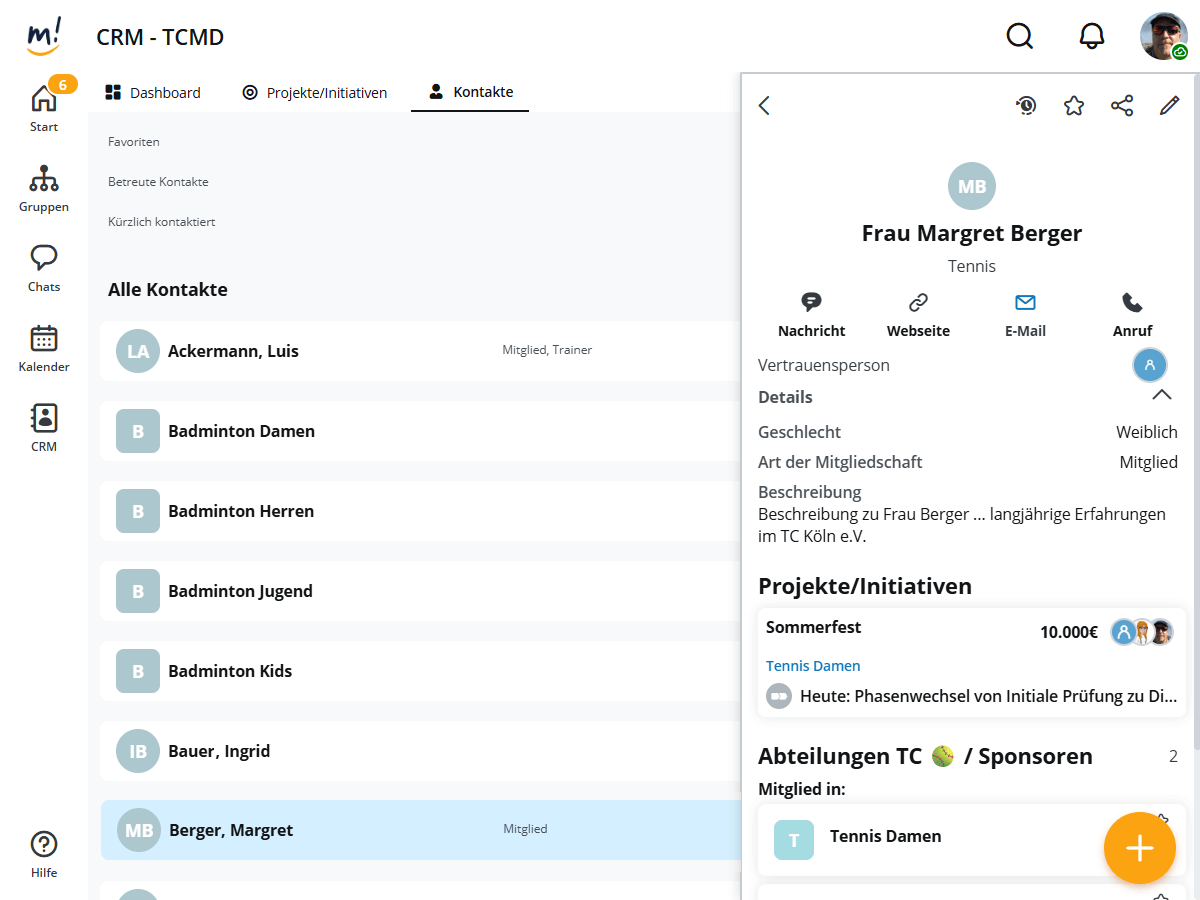
Task: Open notifications bell
Action: 1092,37
